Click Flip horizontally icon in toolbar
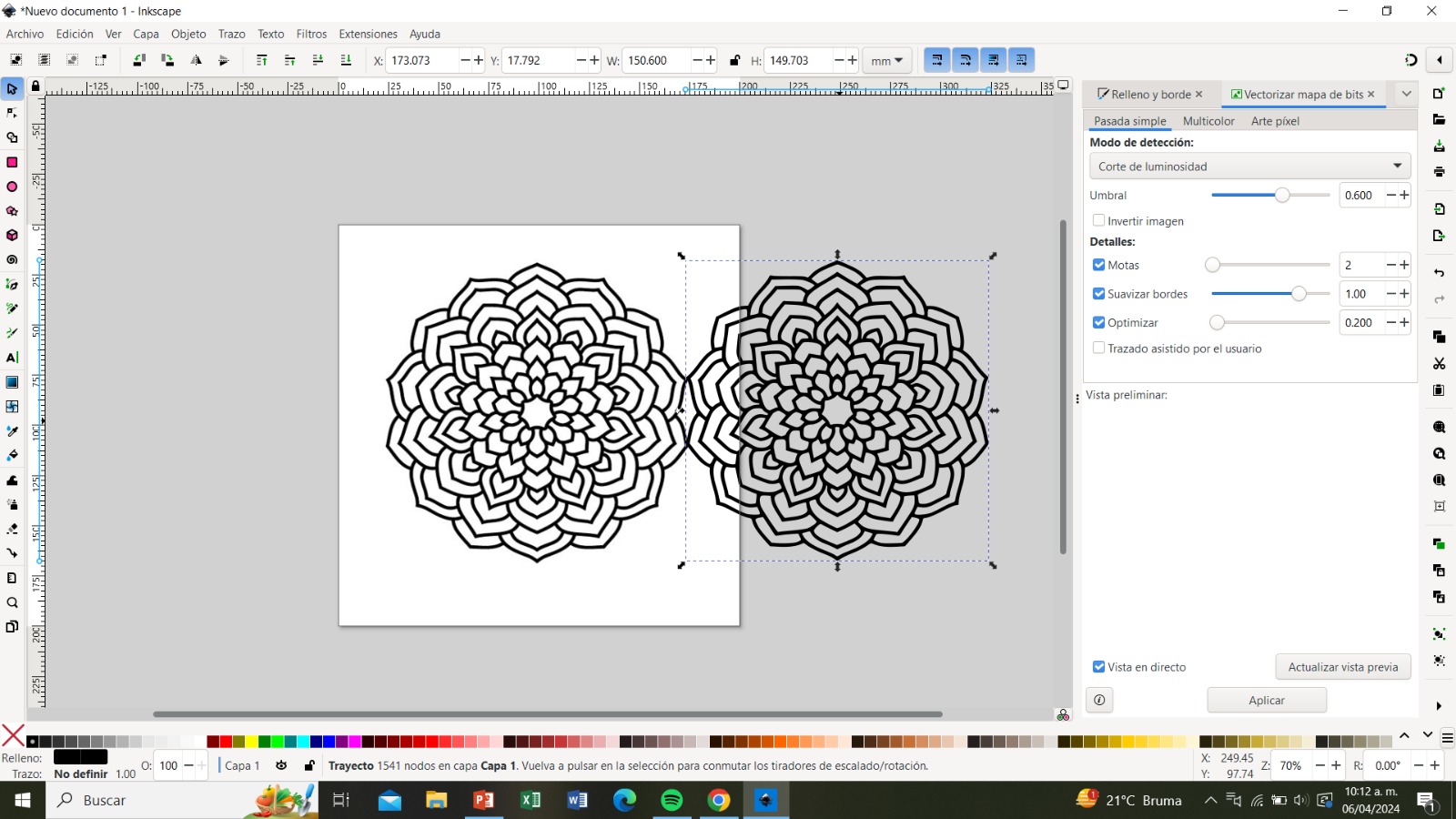1456x819 pixels. (x=196, y=60)
